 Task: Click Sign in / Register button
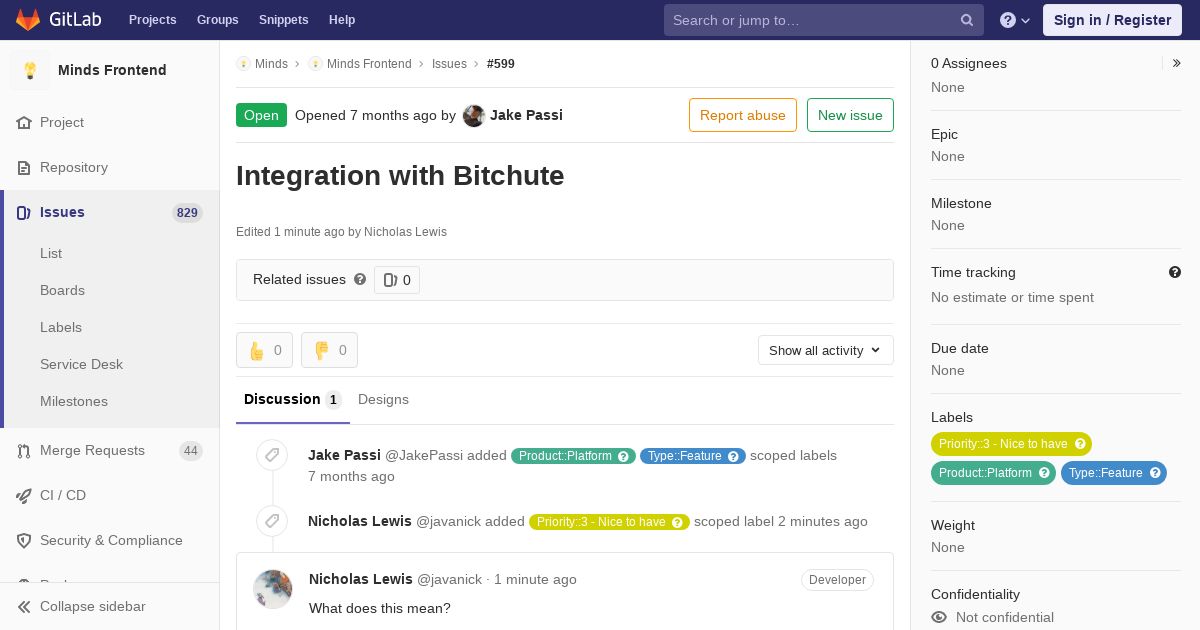click(x=1112, y=20)
